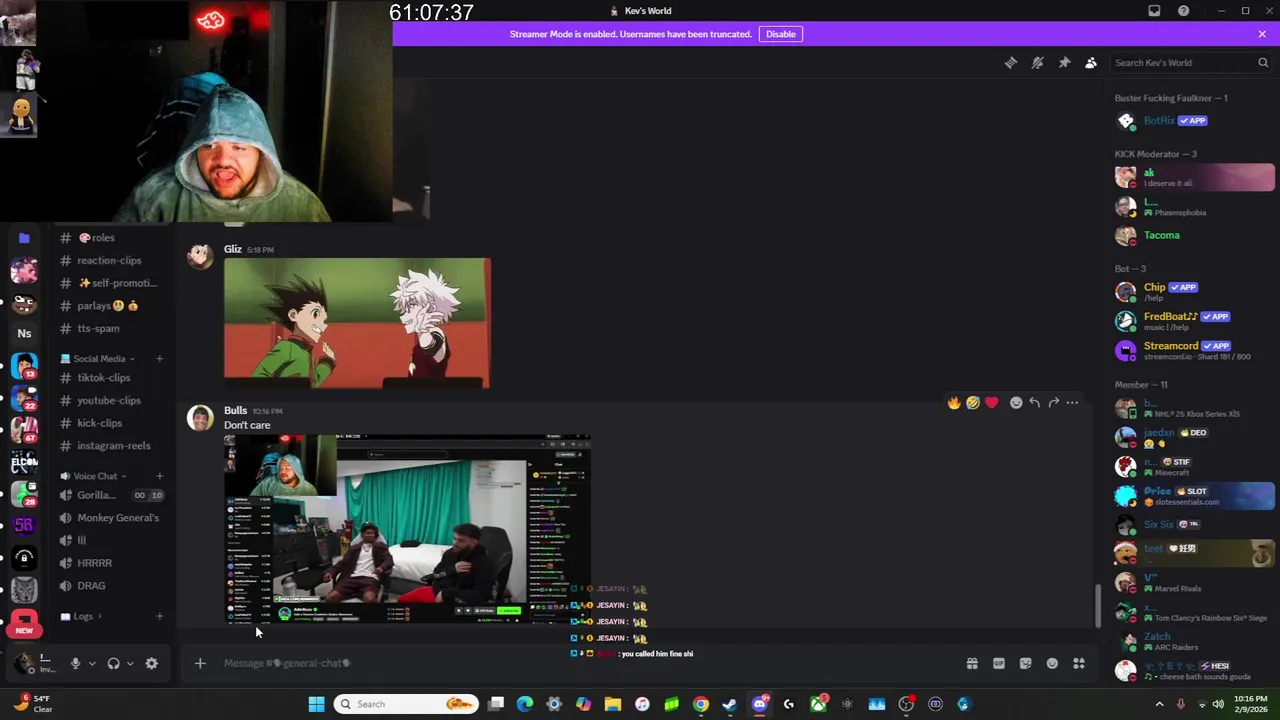Dismiss the Streamer Mode banner
Screen dimensions: 1280x720
tap(1262, 34)
